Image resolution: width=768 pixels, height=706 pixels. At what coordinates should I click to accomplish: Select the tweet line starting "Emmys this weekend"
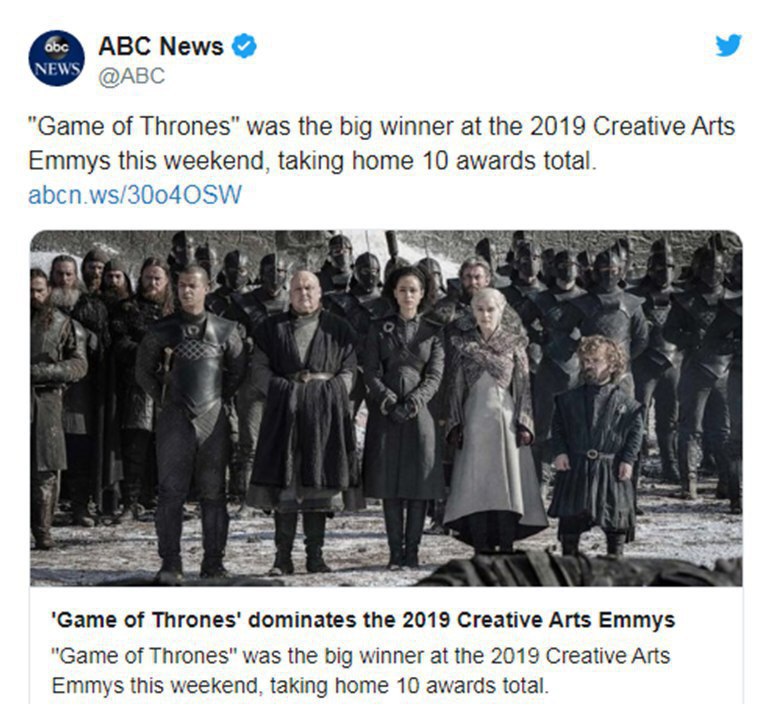[x=312, y=162]
